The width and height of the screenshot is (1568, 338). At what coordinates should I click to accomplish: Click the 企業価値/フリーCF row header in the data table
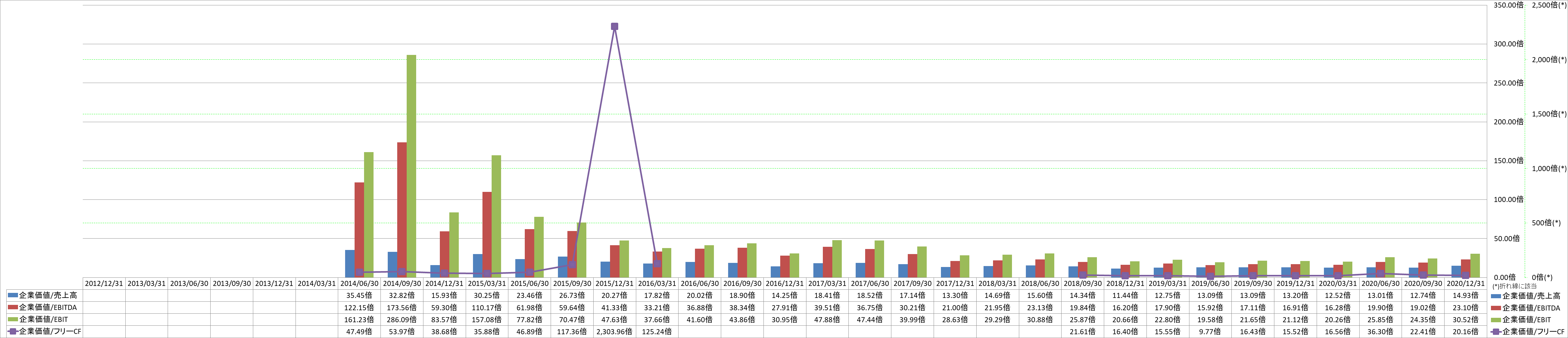(x=44, y=332)
